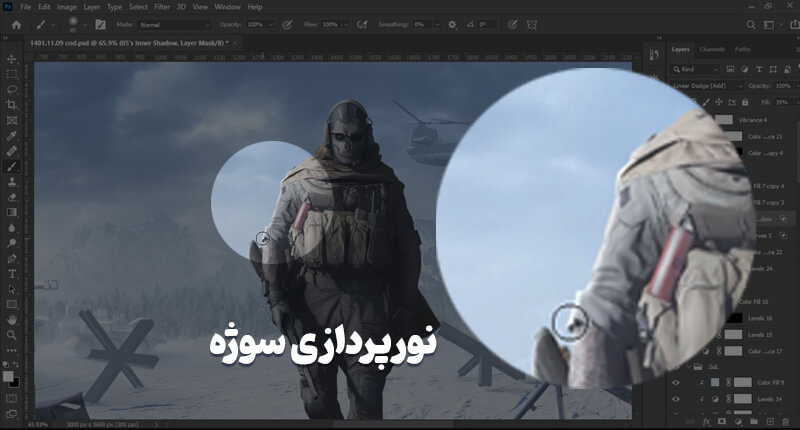The image size is (800, 430).
Task: Open the Window menu
Action: (227, 7)
